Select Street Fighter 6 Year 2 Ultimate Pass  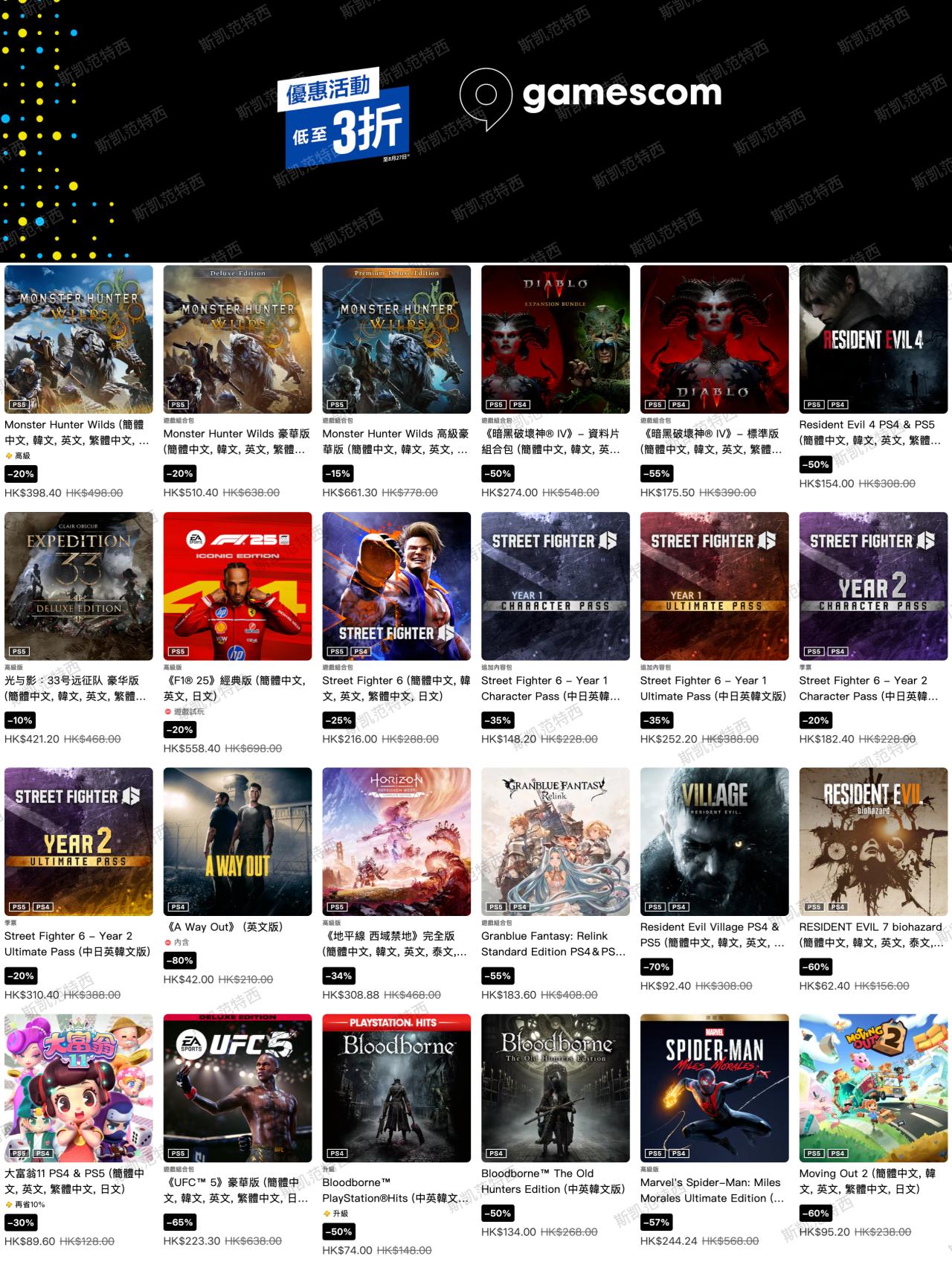(79, 841)
